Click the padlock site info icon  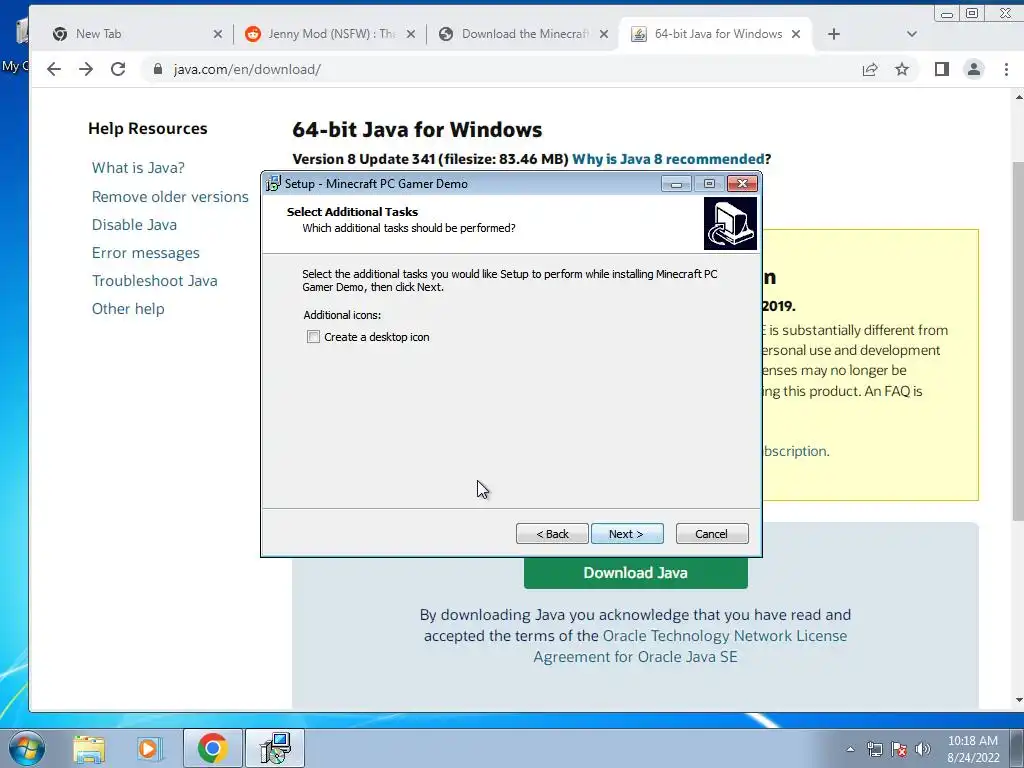click(157, 69)
